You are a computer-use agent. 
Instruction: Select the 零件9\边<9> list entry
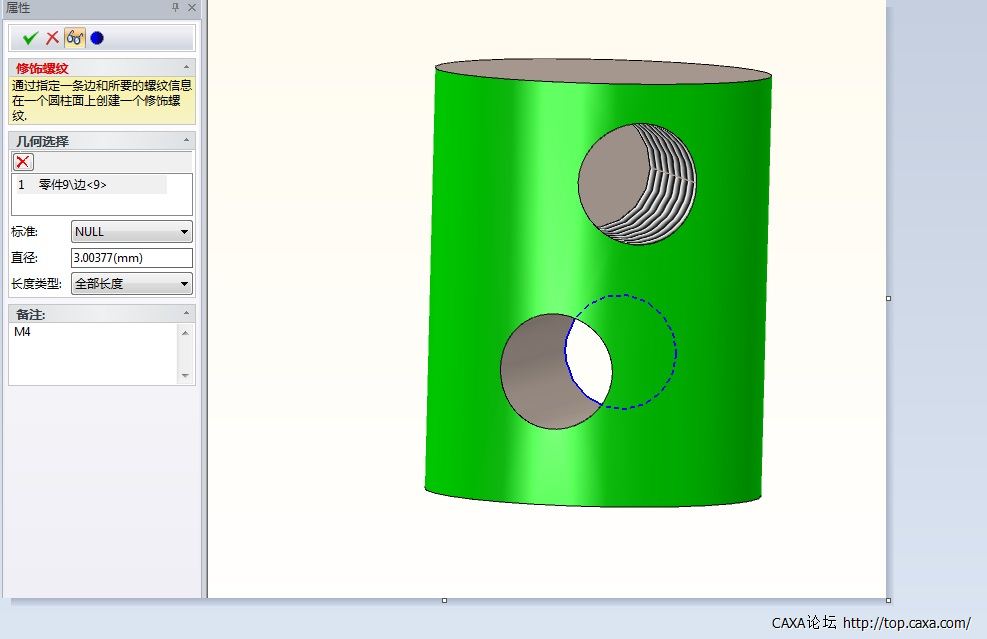[89, 184]
